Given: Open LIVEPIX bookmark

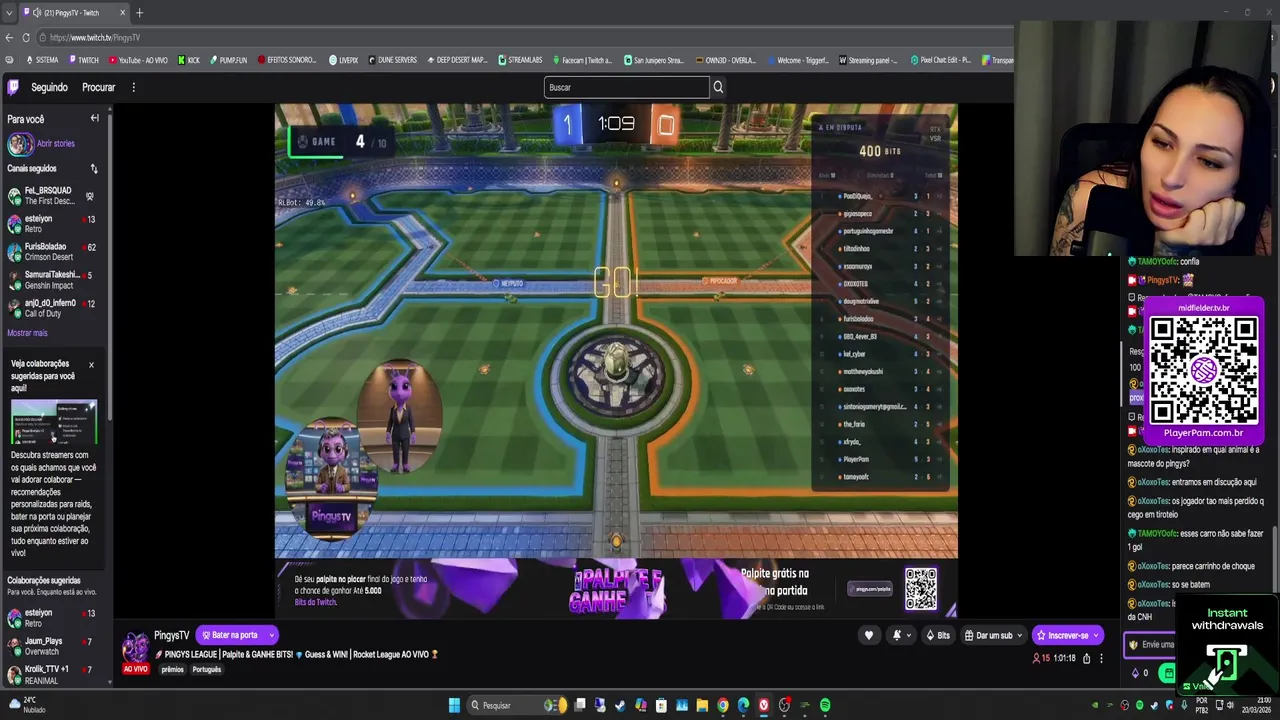Looking at the screenshot, I should pyautogui.click(x=343, y=60).
